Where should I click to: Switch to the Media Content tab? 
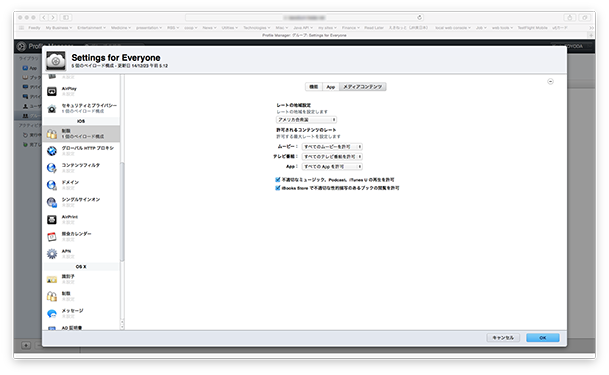[363, 87]
